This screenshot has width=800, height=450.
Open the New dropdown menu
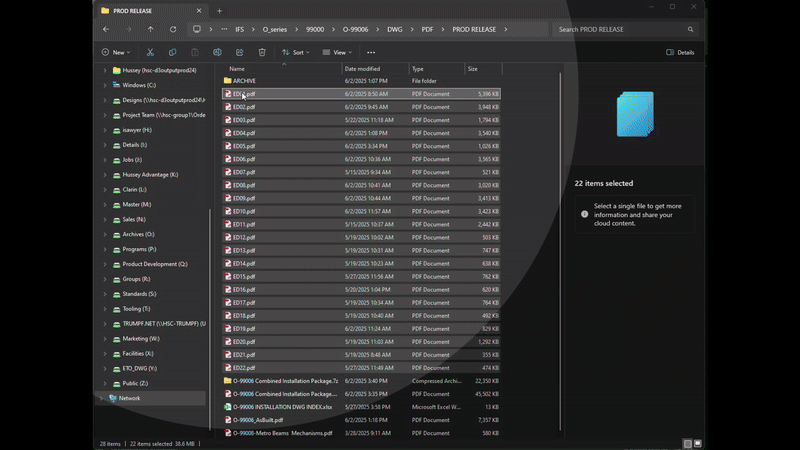pos(116,52)
